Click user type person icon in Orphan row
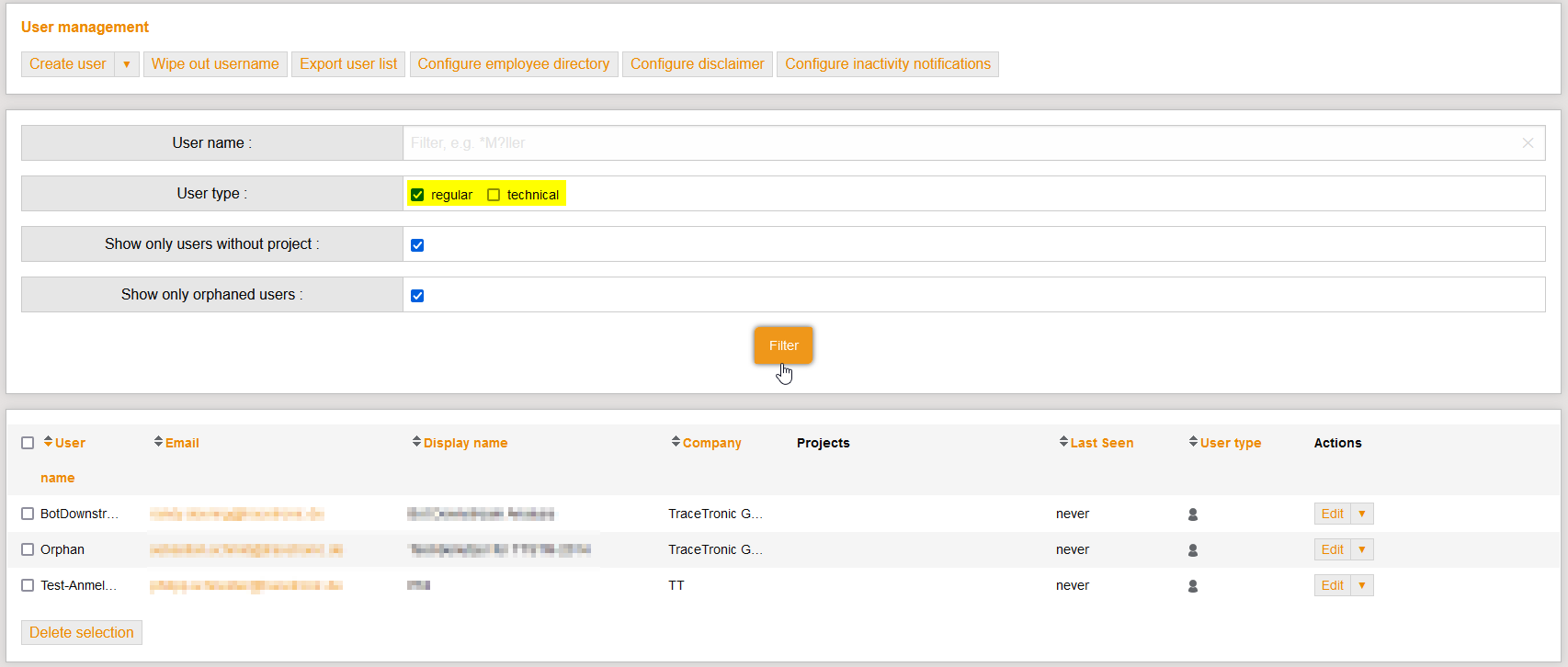 coord(1193,550)
